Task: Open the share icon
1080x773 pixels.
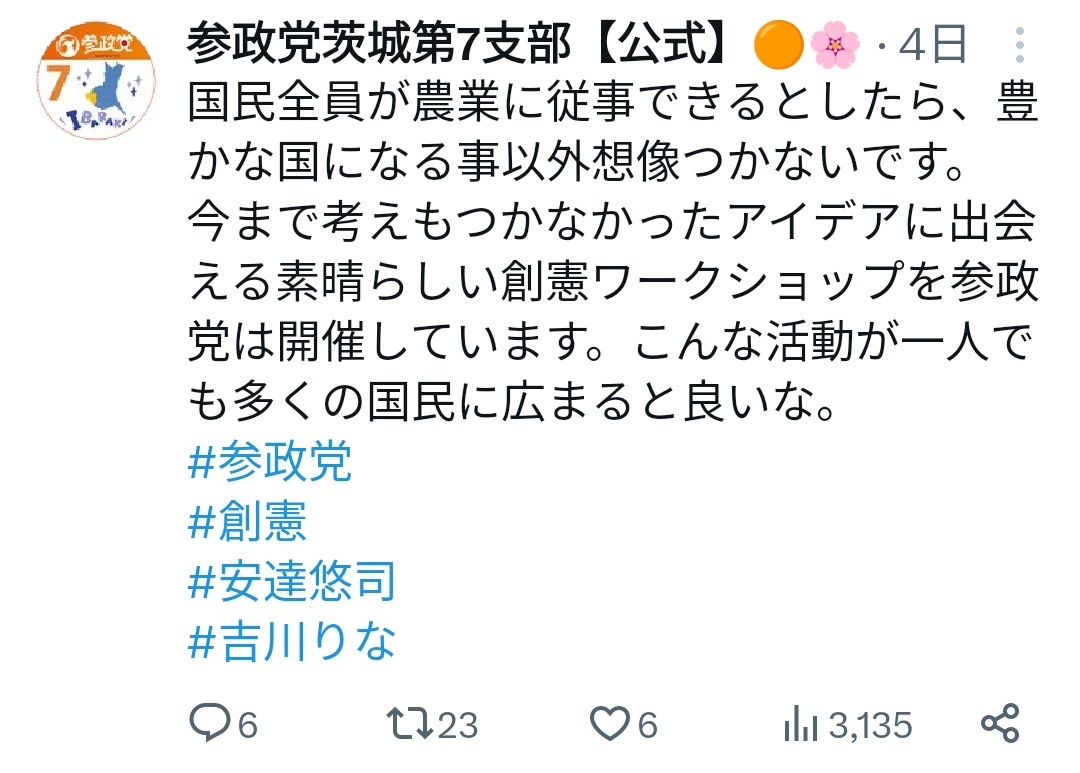Action: point(1000,723)
